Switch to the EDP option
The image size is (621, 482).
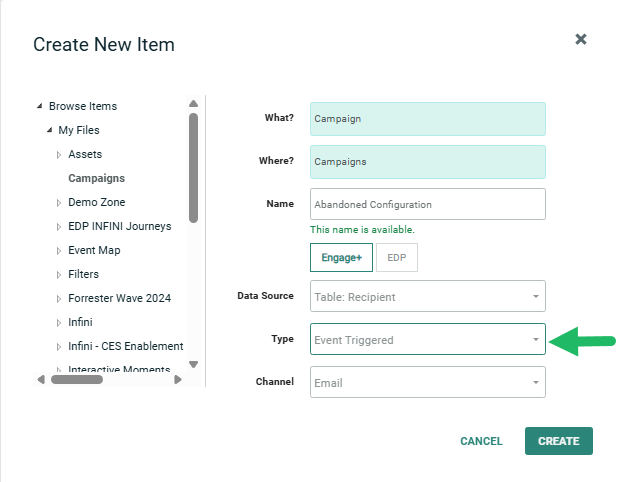[397, 257]
